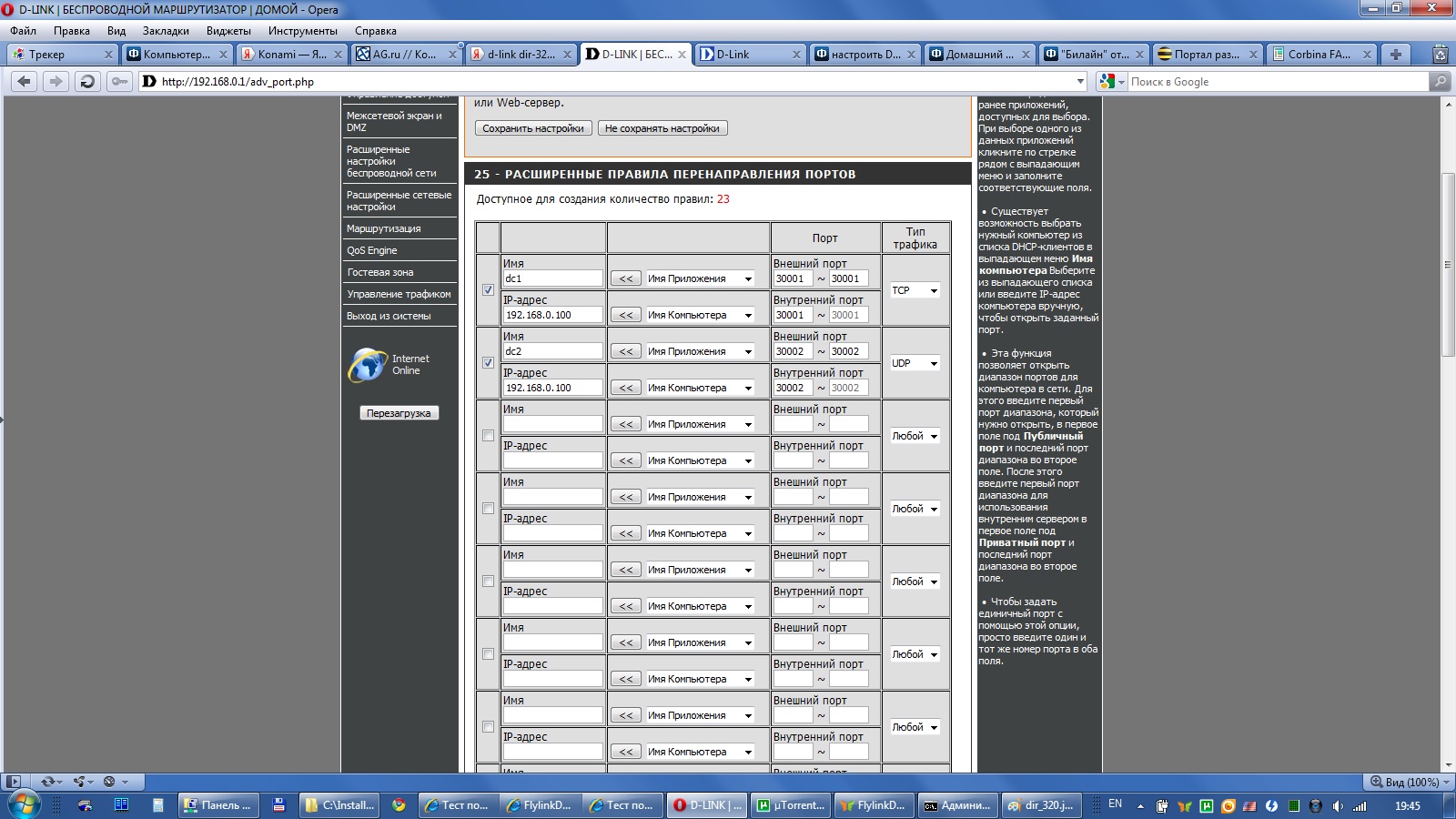Viewport: 1456px width, 819px height.
Task: Open 'Маршрутизация' in the sidebar
Action: click(x=384, y=228)
